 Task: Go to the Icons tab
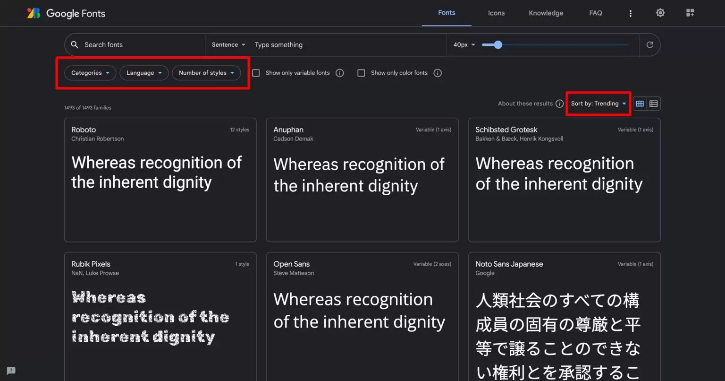pyautogui.click(x=496, y=13)
